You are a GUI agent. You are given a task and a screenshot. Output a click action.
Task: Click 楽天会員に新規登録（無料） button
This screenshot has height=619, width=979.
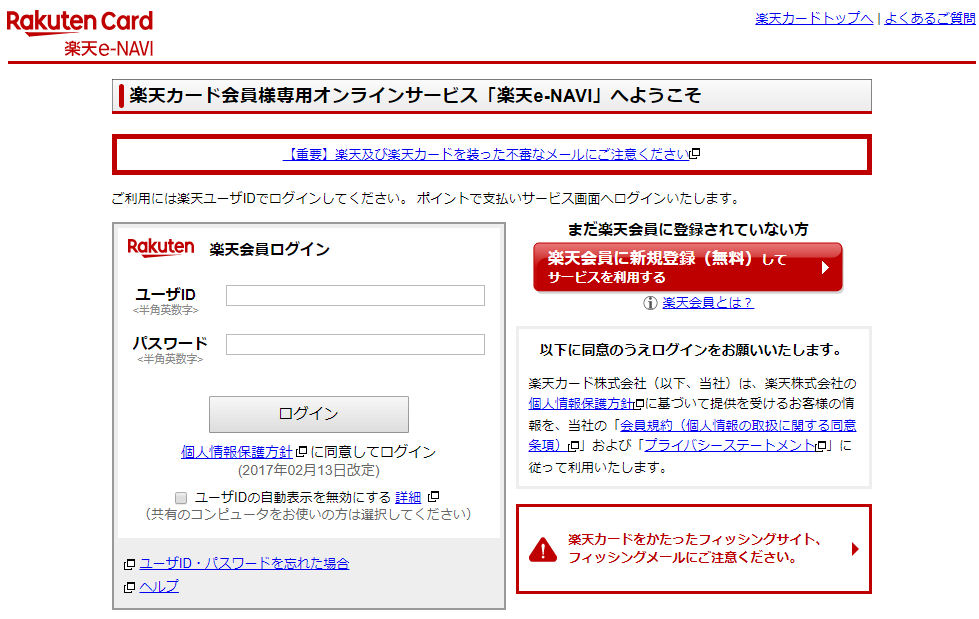[687, 267]
